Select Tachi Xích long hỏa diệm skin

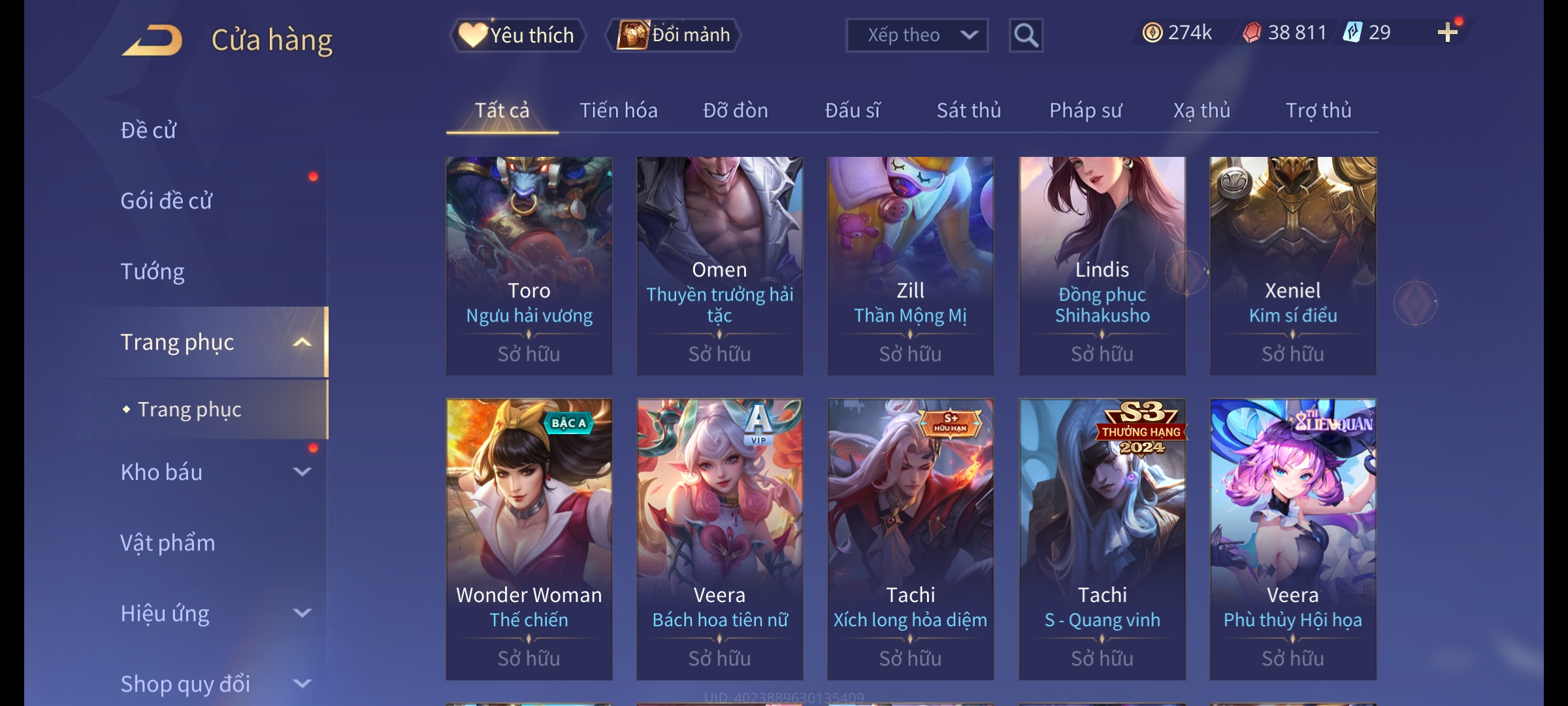click(x=910, y=539)
